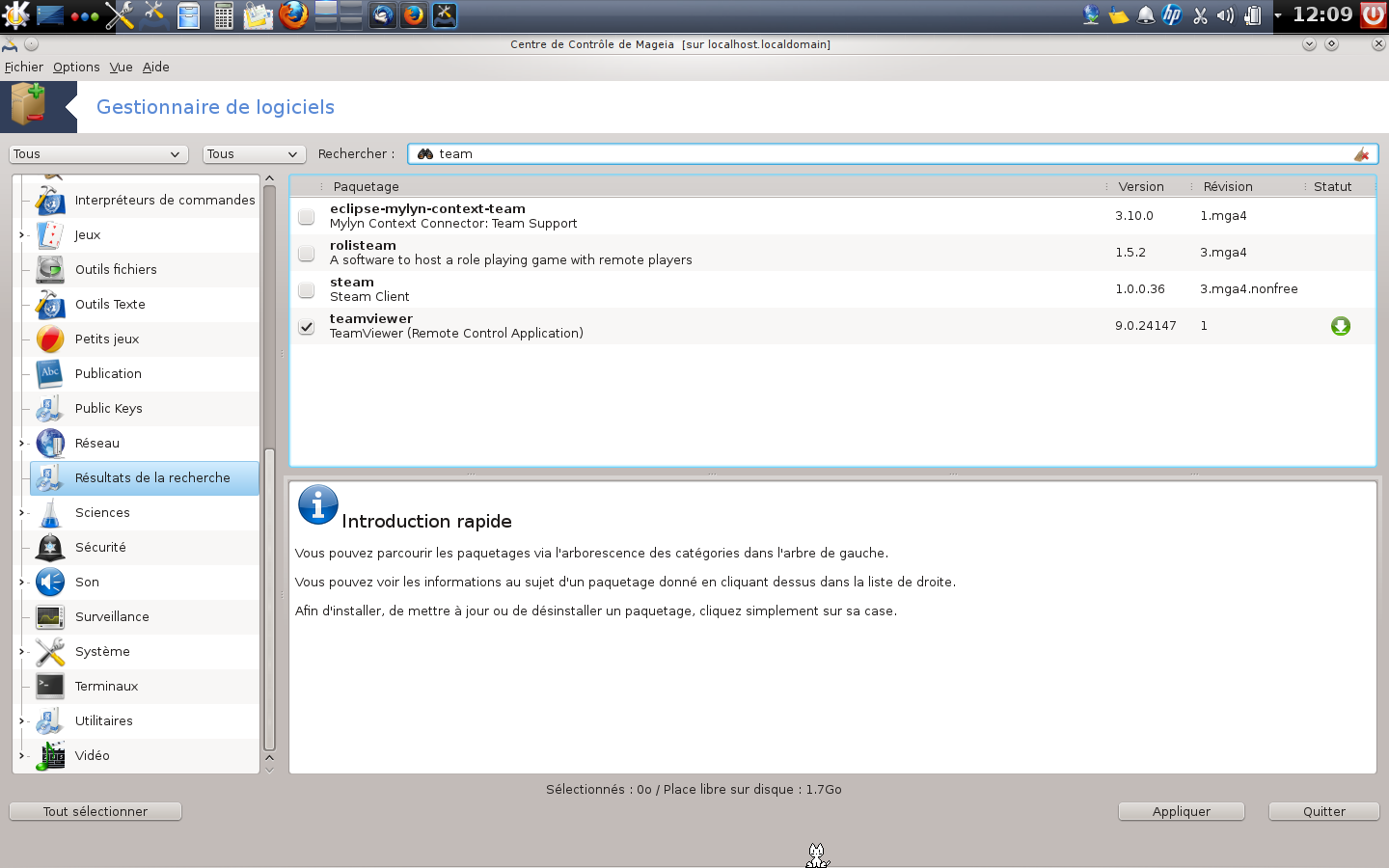This screenshot has height=868, width=1389.
Task: Check the steam package checkbox
Action: click(x=306, y=289)
